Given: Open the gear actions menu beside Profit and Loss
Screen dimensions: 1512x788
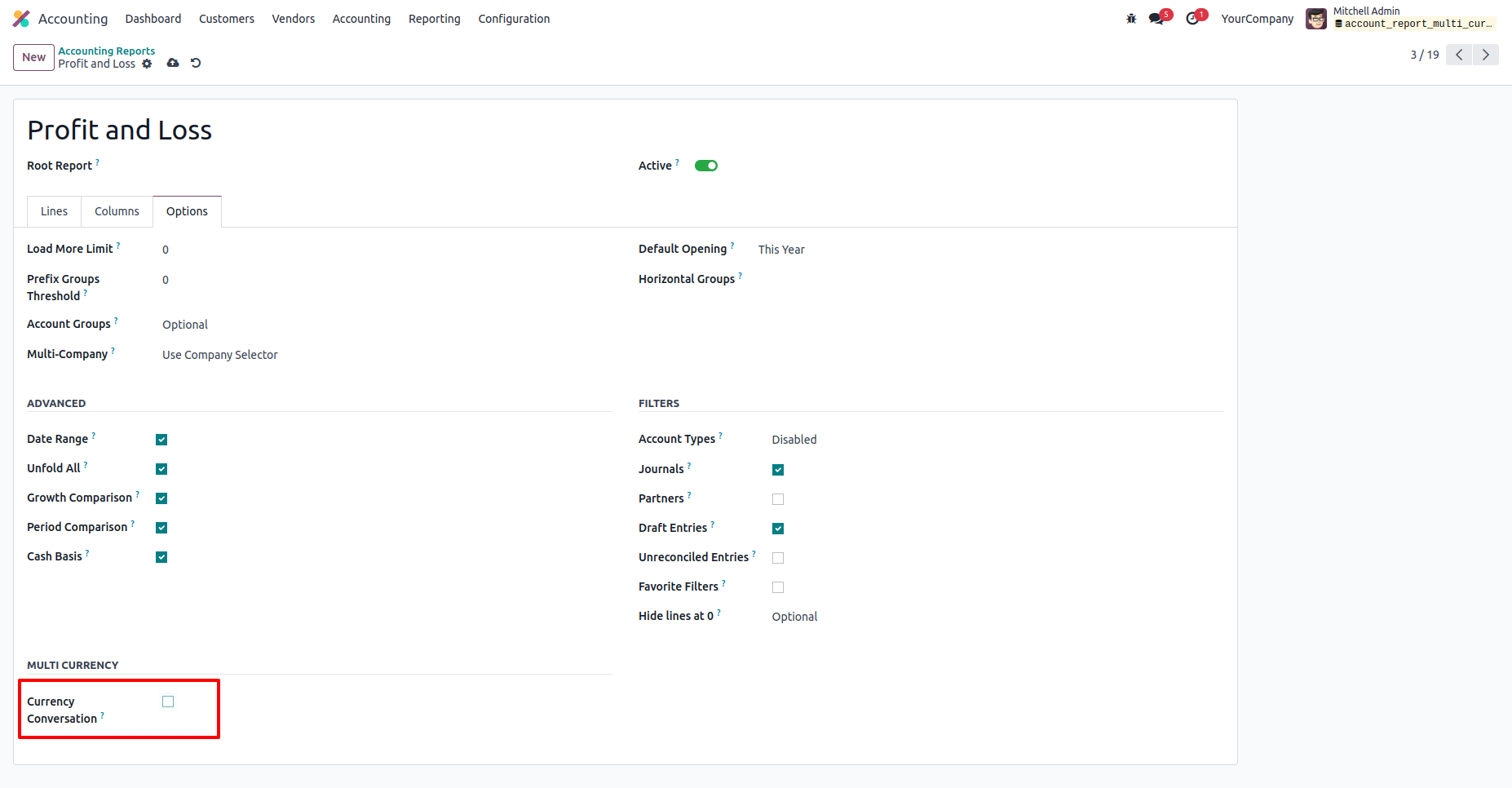Looking at the screenshot, I should pyautogui.click(x=147, y=64).
